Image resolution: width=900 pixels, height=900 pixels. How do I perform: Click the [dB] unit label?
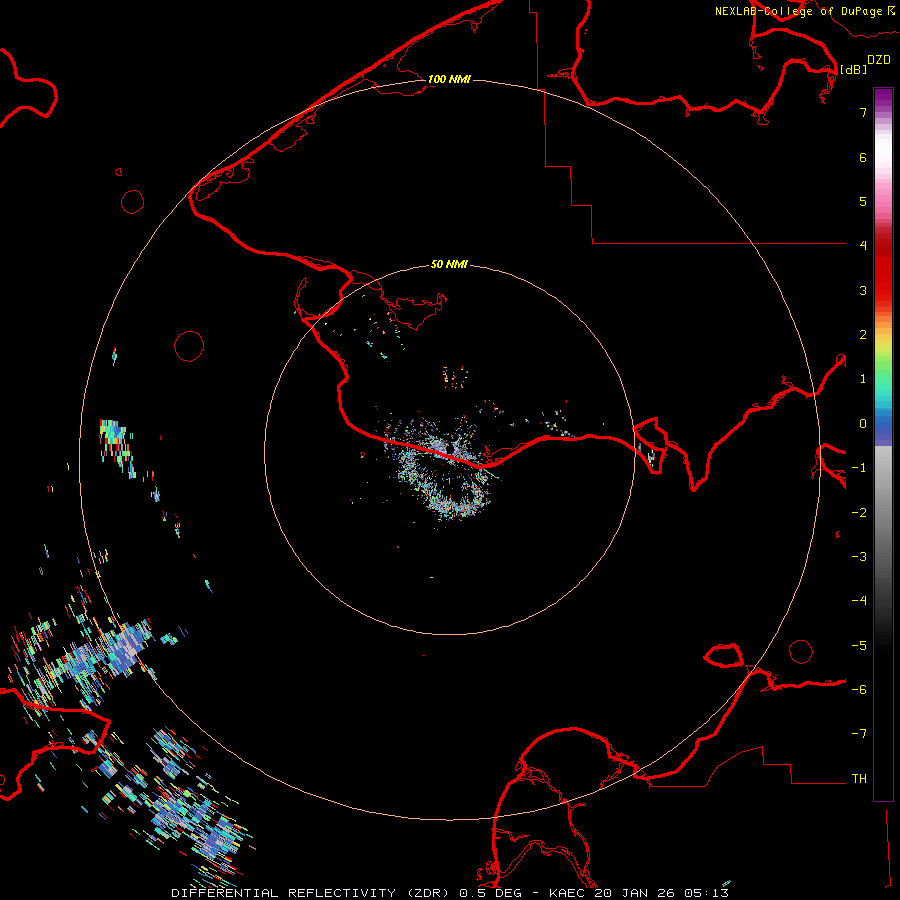853,69
